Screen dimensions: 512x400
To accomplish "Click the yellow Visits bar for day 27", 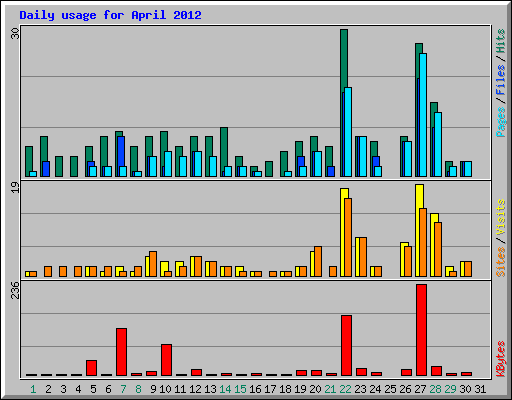I will [420, 196].
